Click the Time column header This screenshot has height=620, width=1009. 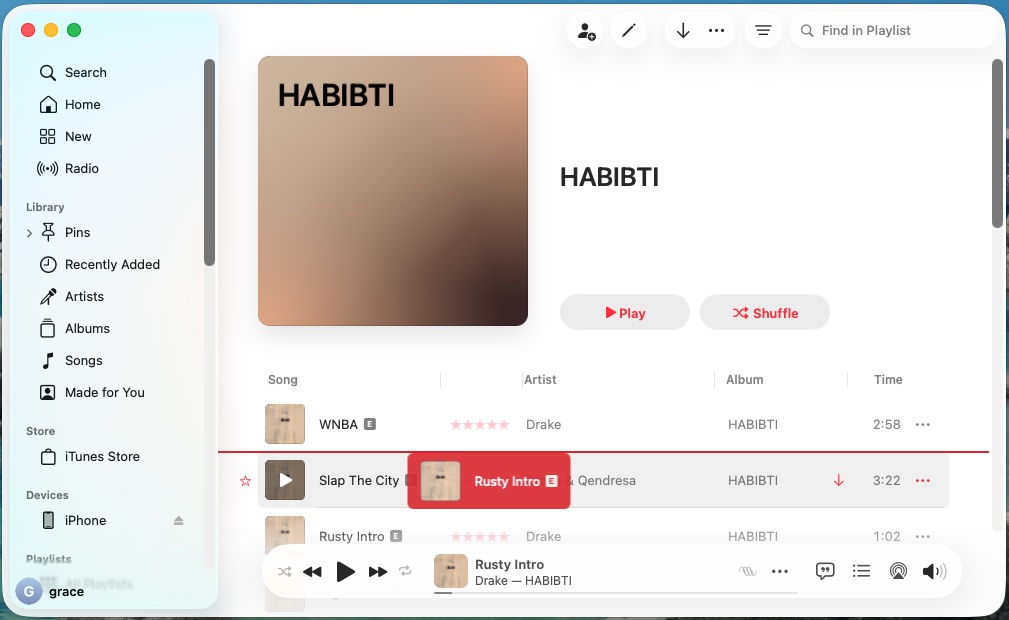(888, 380)
